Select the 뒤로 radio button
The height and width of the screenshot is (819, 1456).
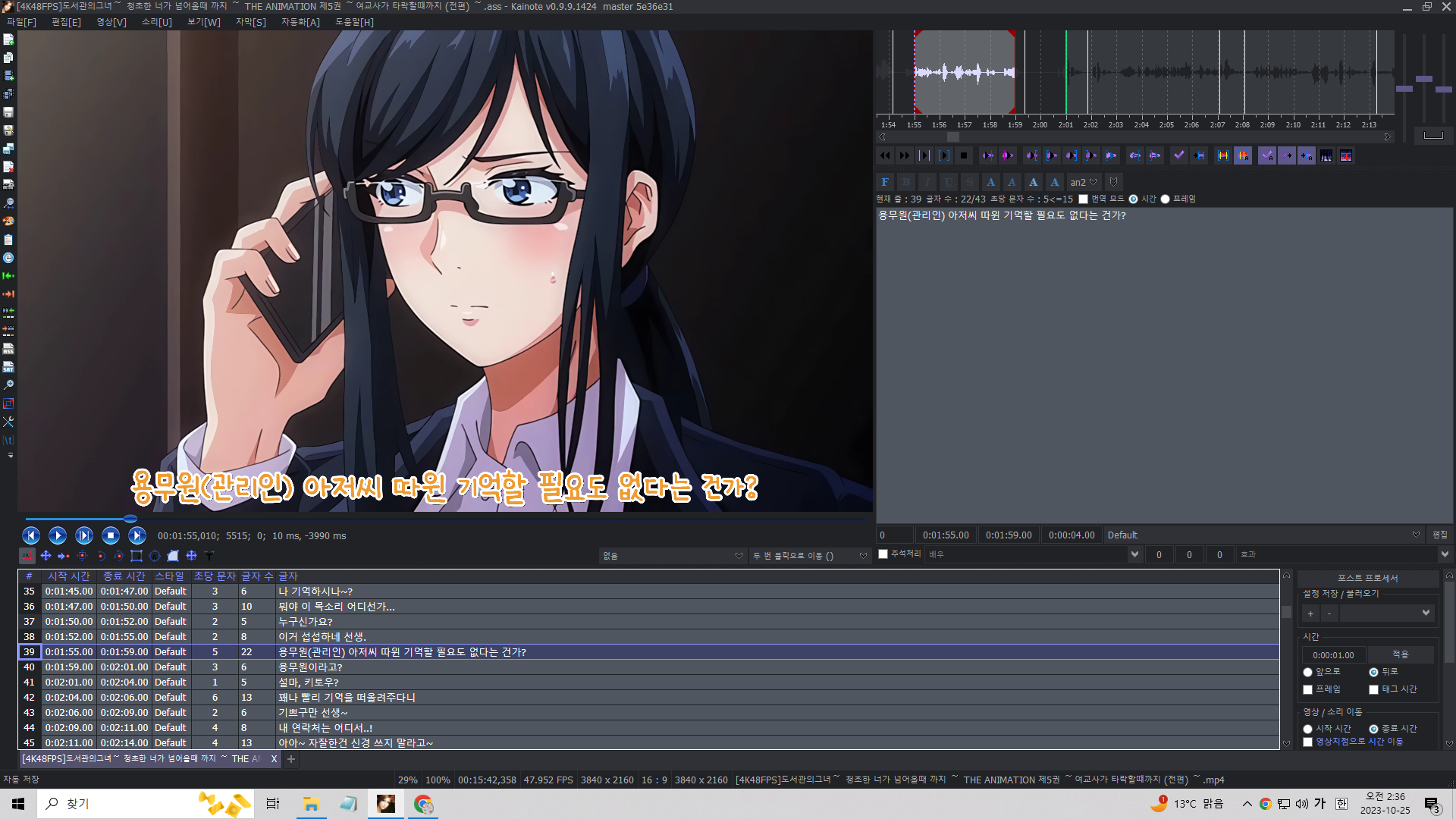[x=1373, y=672]
